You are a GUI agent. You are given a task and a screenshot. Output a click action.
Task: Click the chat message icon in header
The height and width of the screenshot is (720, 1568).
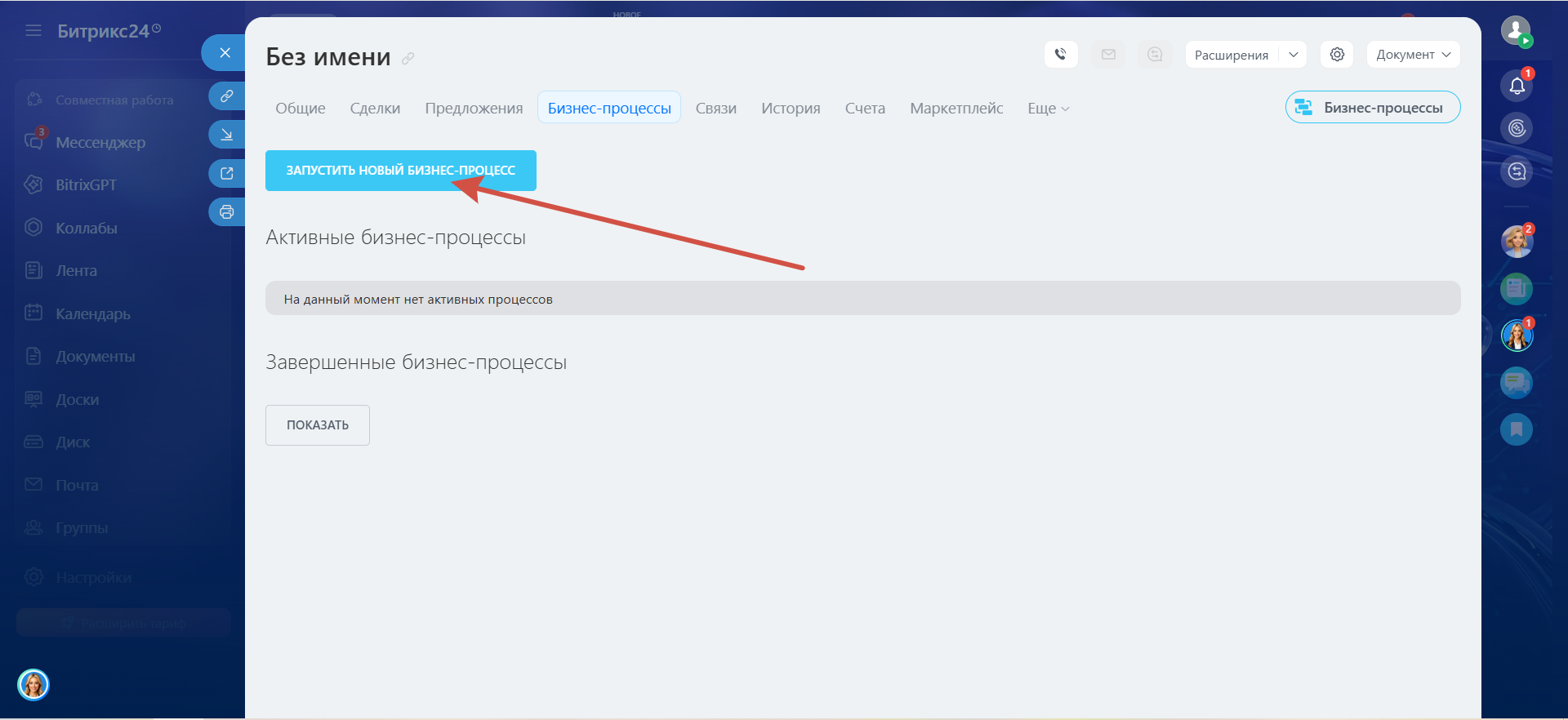1155,55
